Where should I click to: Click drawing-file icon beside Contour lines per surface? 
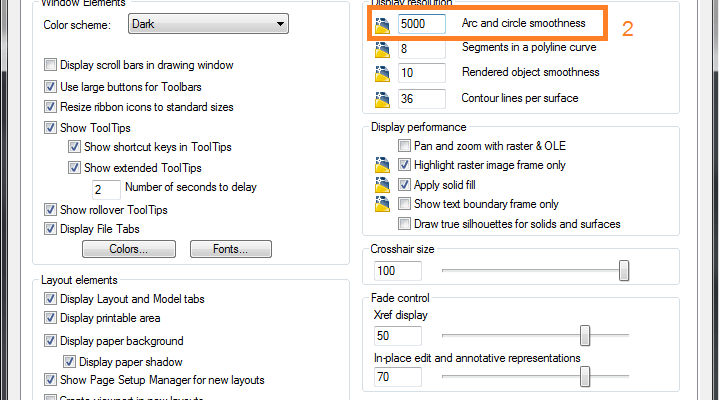pos(382,100)
